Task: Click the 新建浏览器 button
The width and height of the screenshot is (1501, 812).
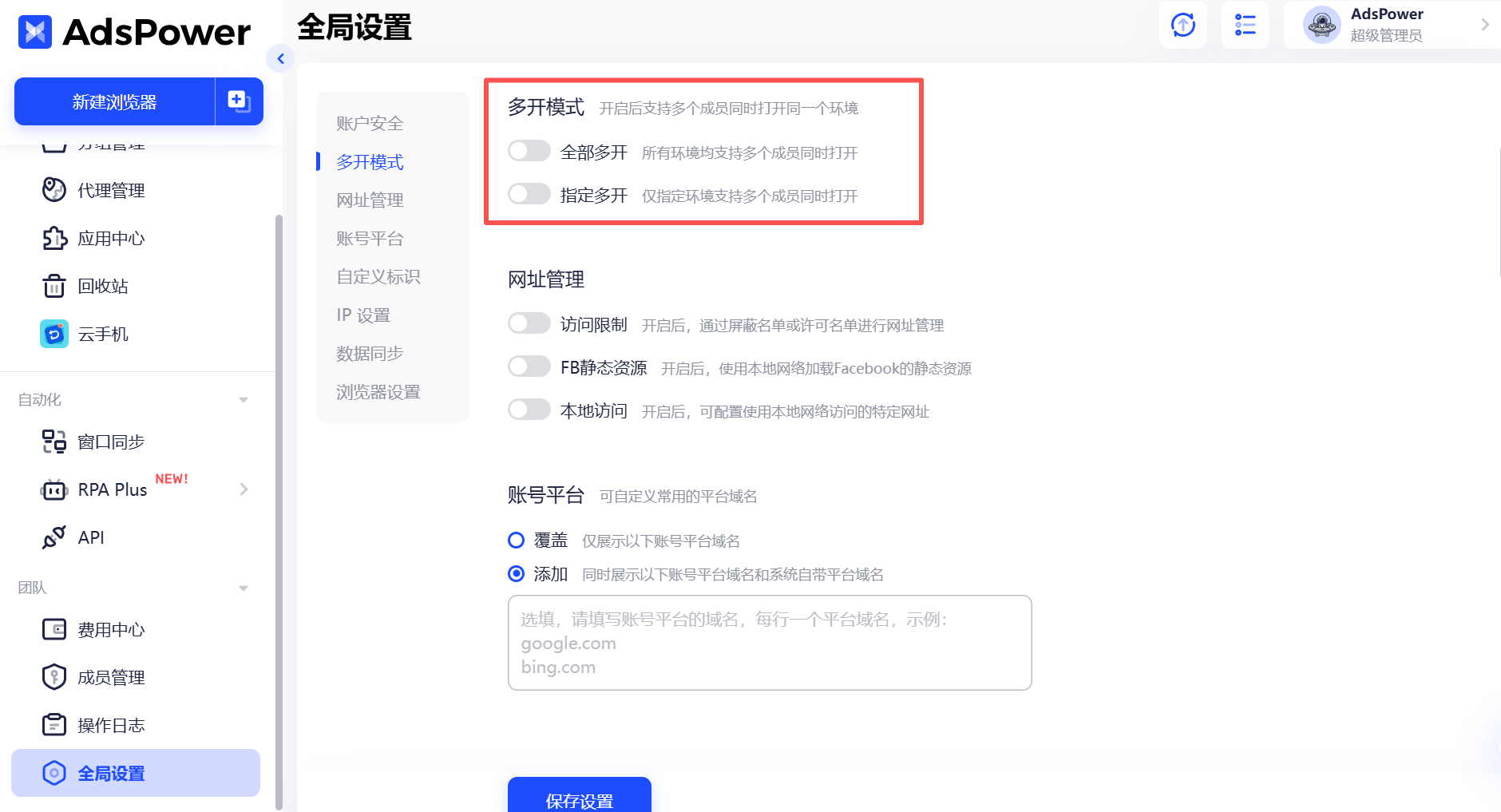Action: coord(114,101)
